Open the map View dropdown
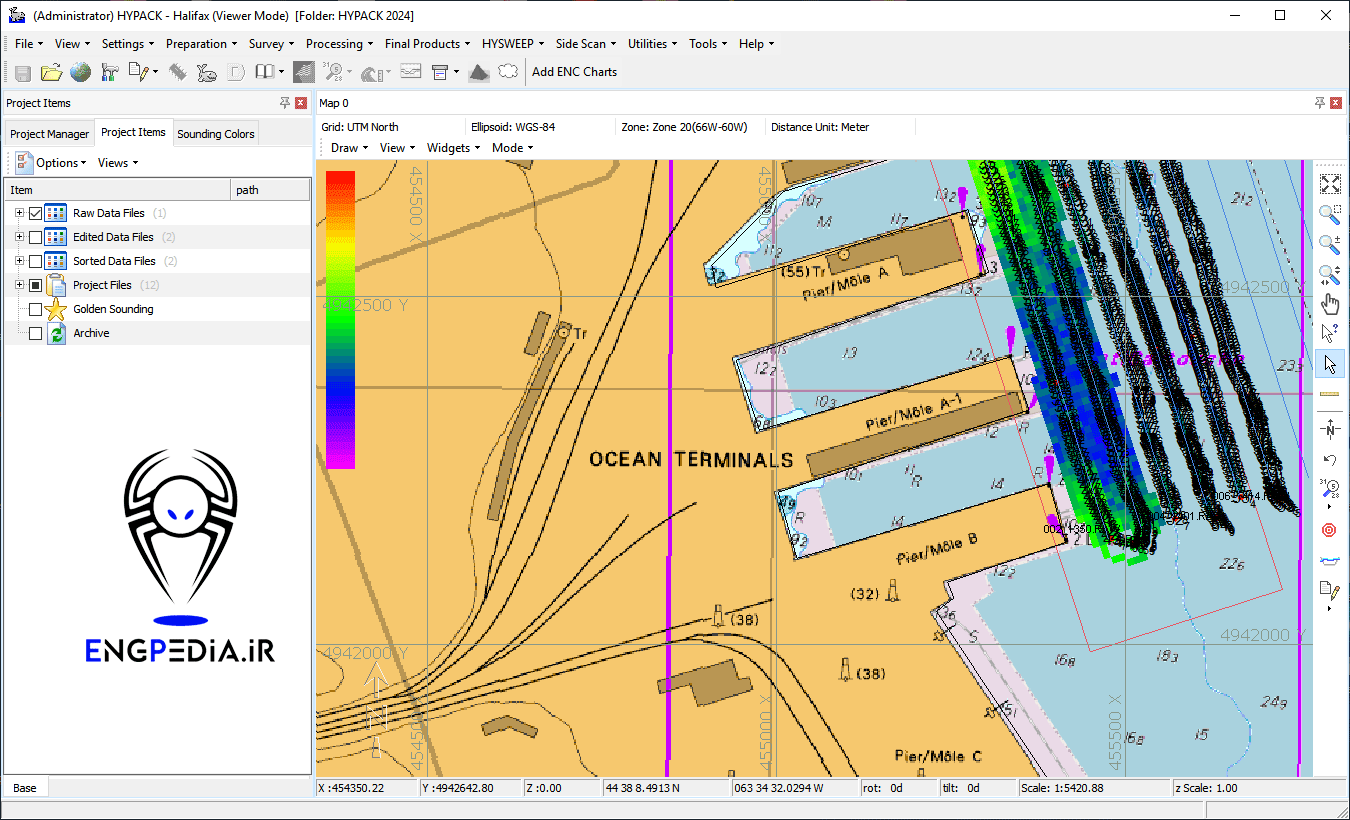This screenshot has height=820, width=1350. tap(397, 148)
